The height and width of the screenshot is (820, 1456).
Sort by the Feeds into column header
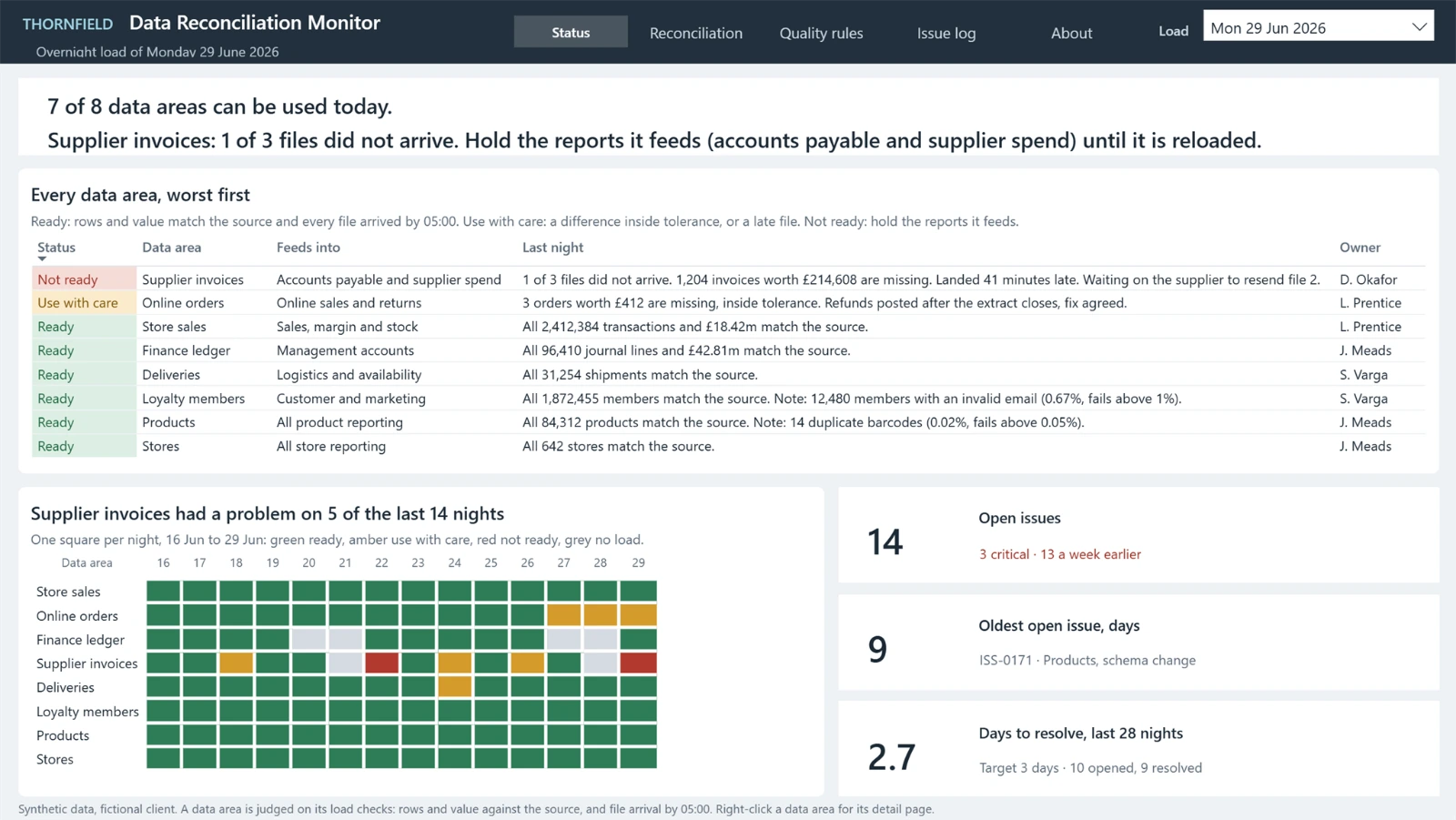(308, 248)
